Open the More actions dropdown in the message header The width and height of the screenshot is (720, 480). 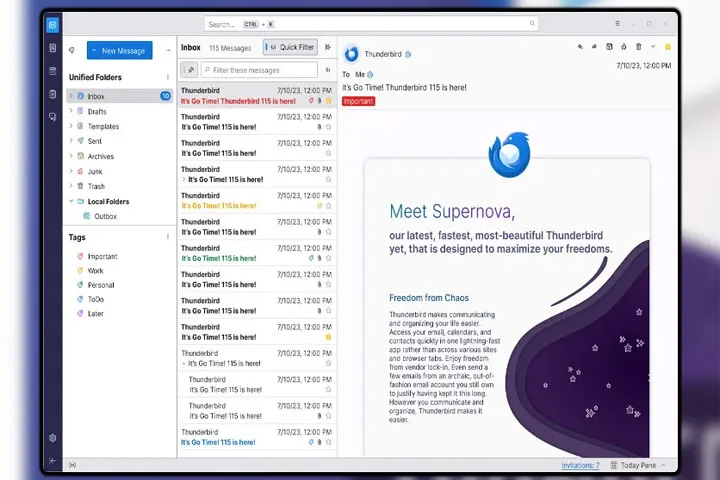click(653, 46)
